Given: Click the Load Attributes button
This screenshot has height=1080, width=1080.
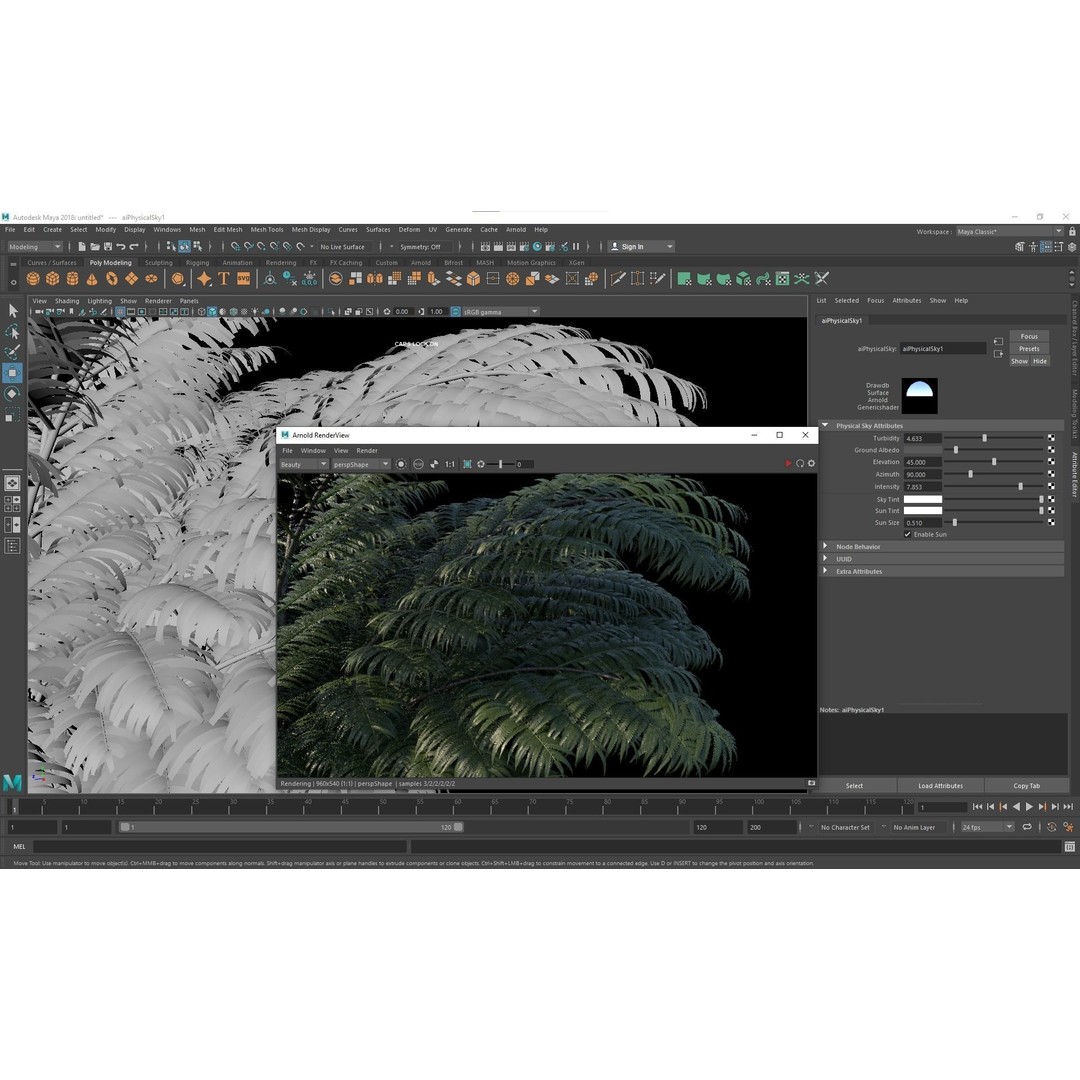Looking at the screenshot, I should (x=940, y=786).
